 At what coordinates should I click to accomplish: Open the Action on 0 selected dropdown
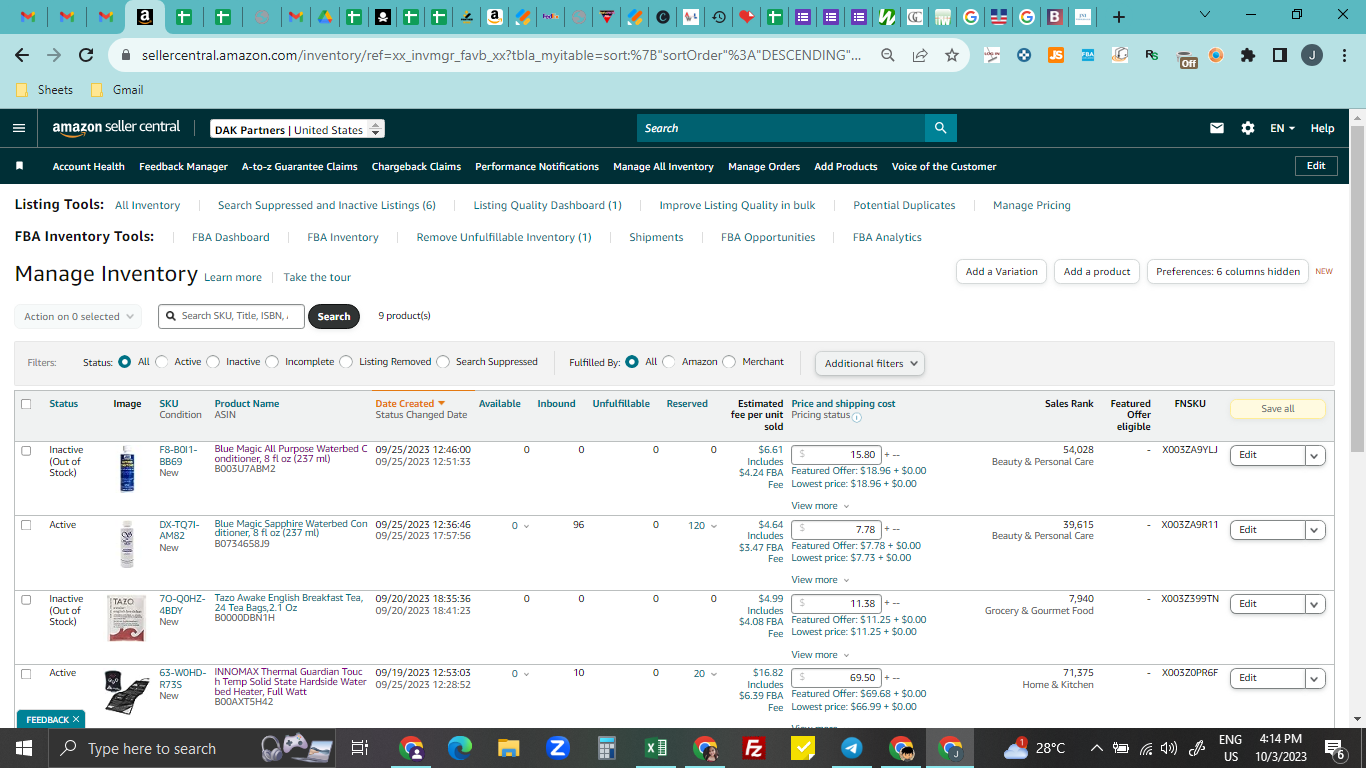click(78, 316)
